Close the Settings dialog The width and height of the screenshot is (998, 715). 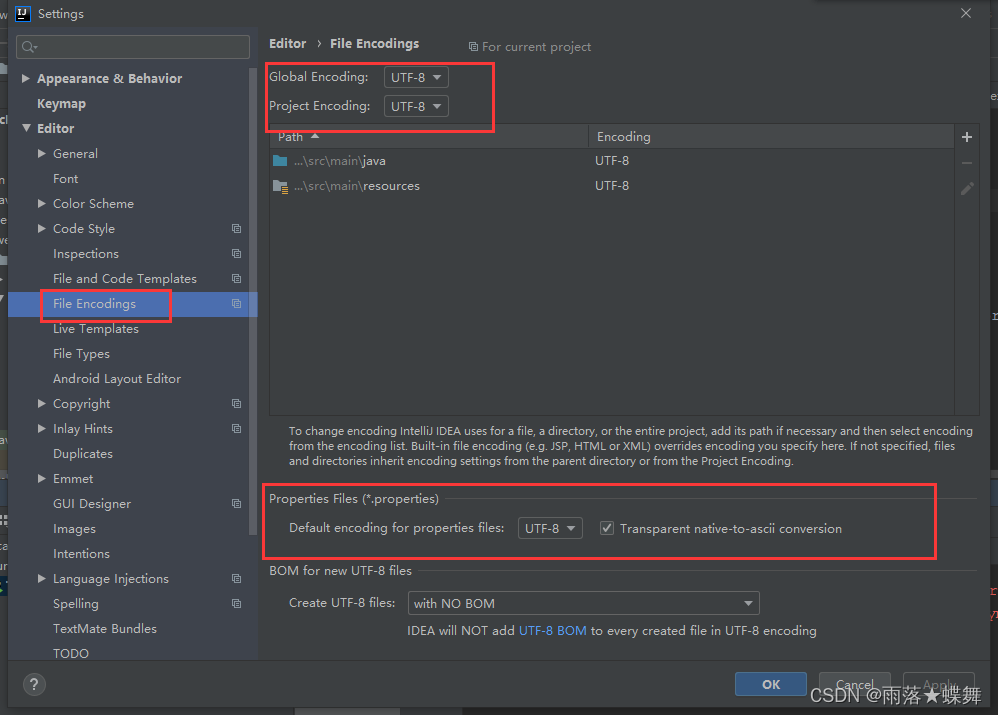coord(966,13)
